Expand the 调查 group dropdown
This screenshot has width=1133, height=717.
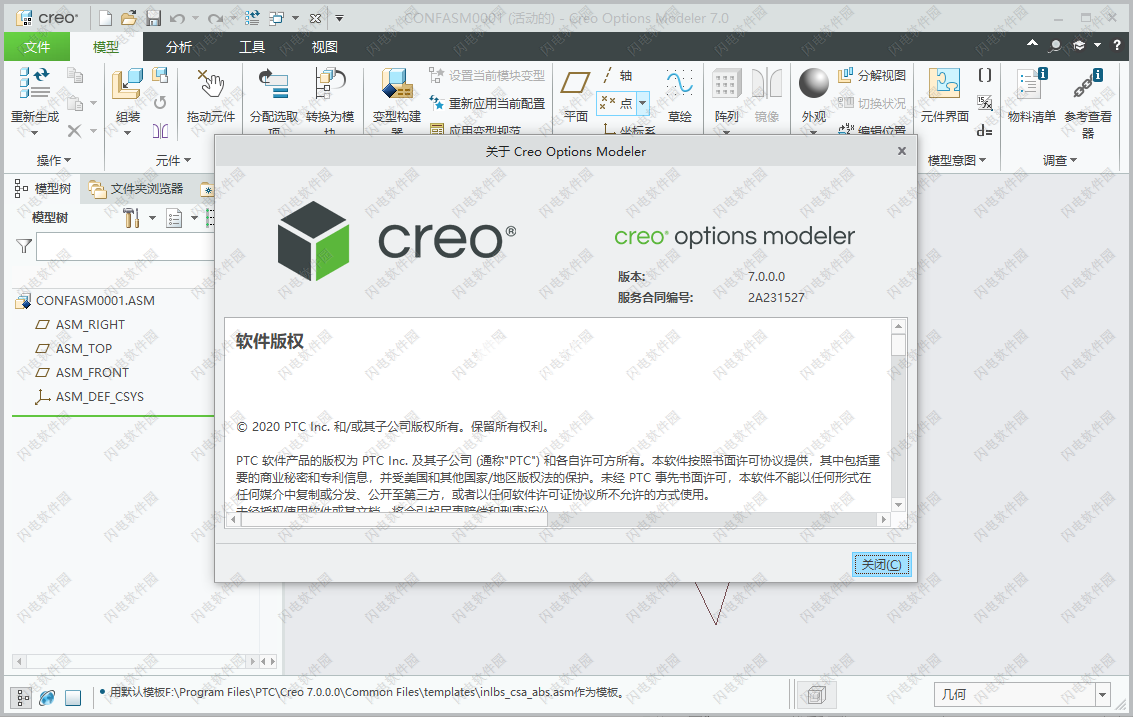[x=1060, y=160]
